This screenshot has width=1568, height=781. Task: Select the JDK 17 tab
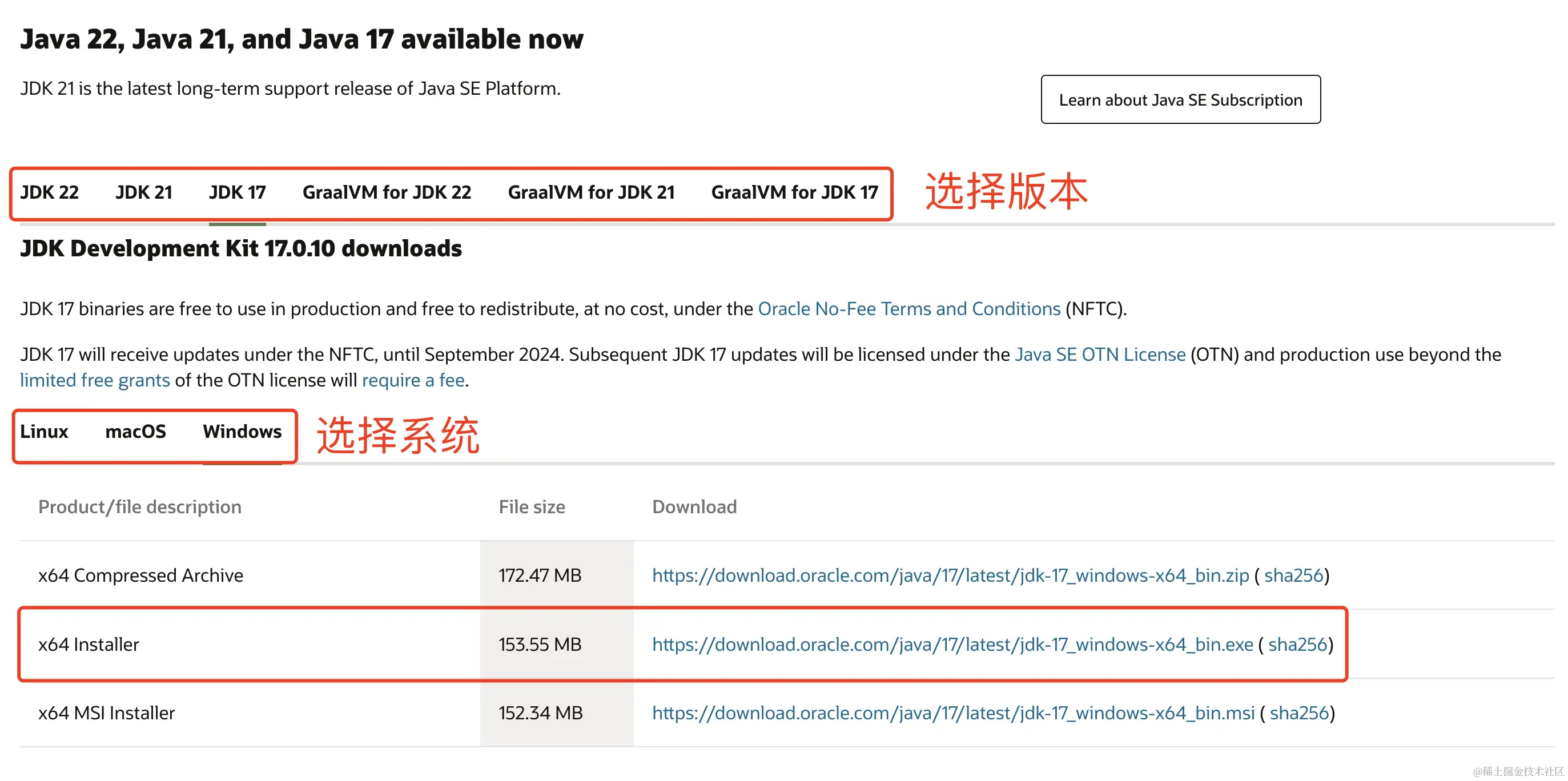[x=238, y=192]
